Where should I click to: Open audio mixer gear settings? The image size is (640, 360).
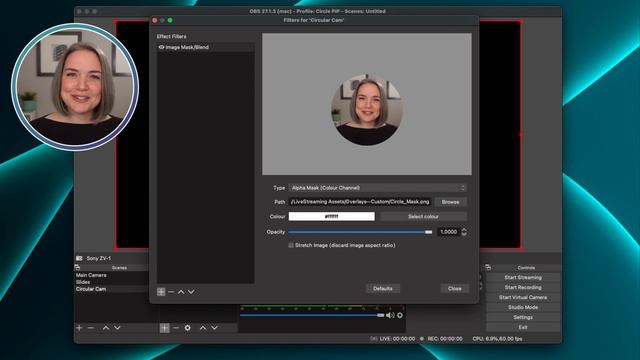[400, 315]
